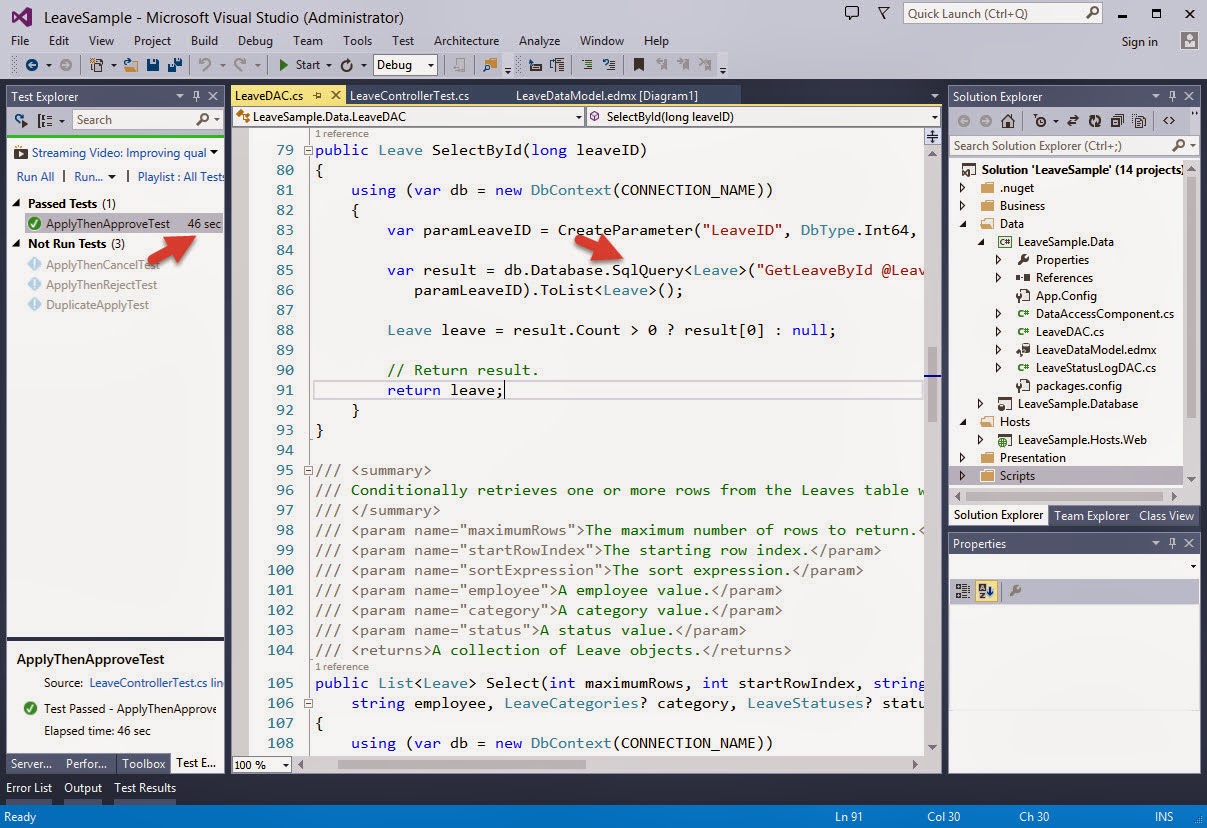Viewport: 1207px width, 828px height.
Task: Save the current file with the single-disk icon
Action: (153, 65)
